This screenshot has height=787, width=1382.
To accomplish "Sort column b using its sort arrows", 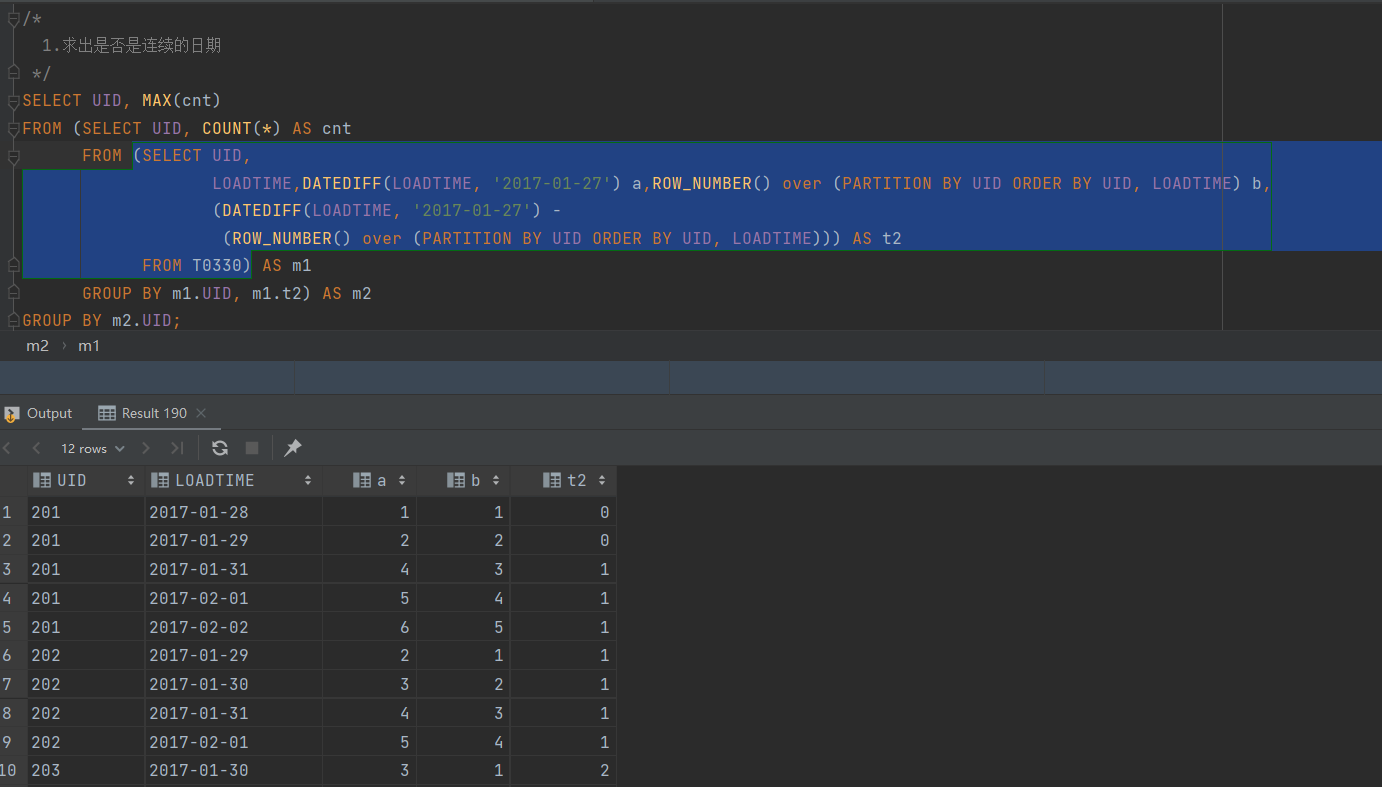I will (496, 481).
